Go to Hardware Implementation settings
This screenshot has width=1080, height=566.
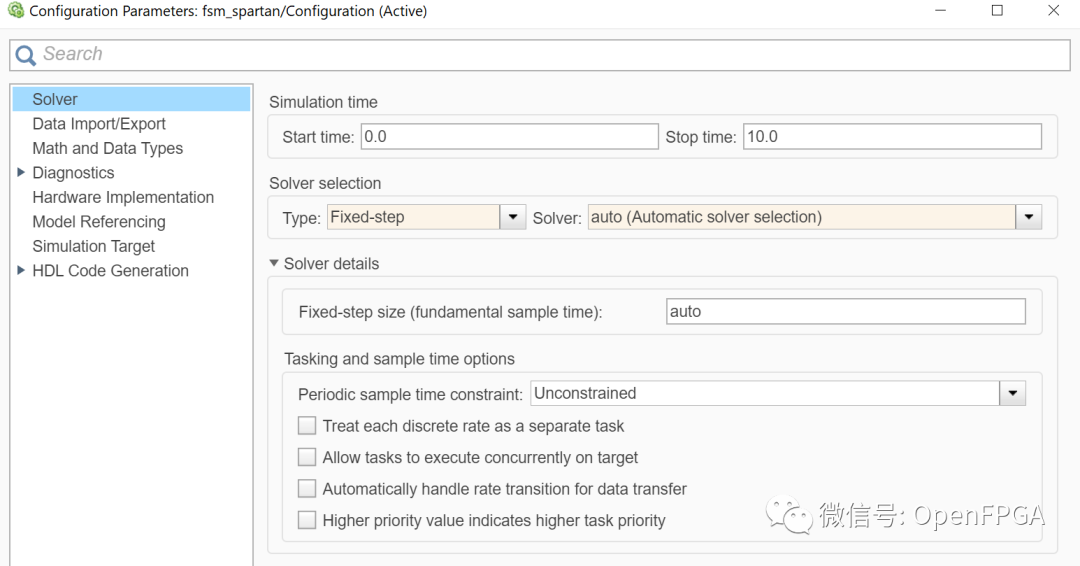click(x=123, y=197)
